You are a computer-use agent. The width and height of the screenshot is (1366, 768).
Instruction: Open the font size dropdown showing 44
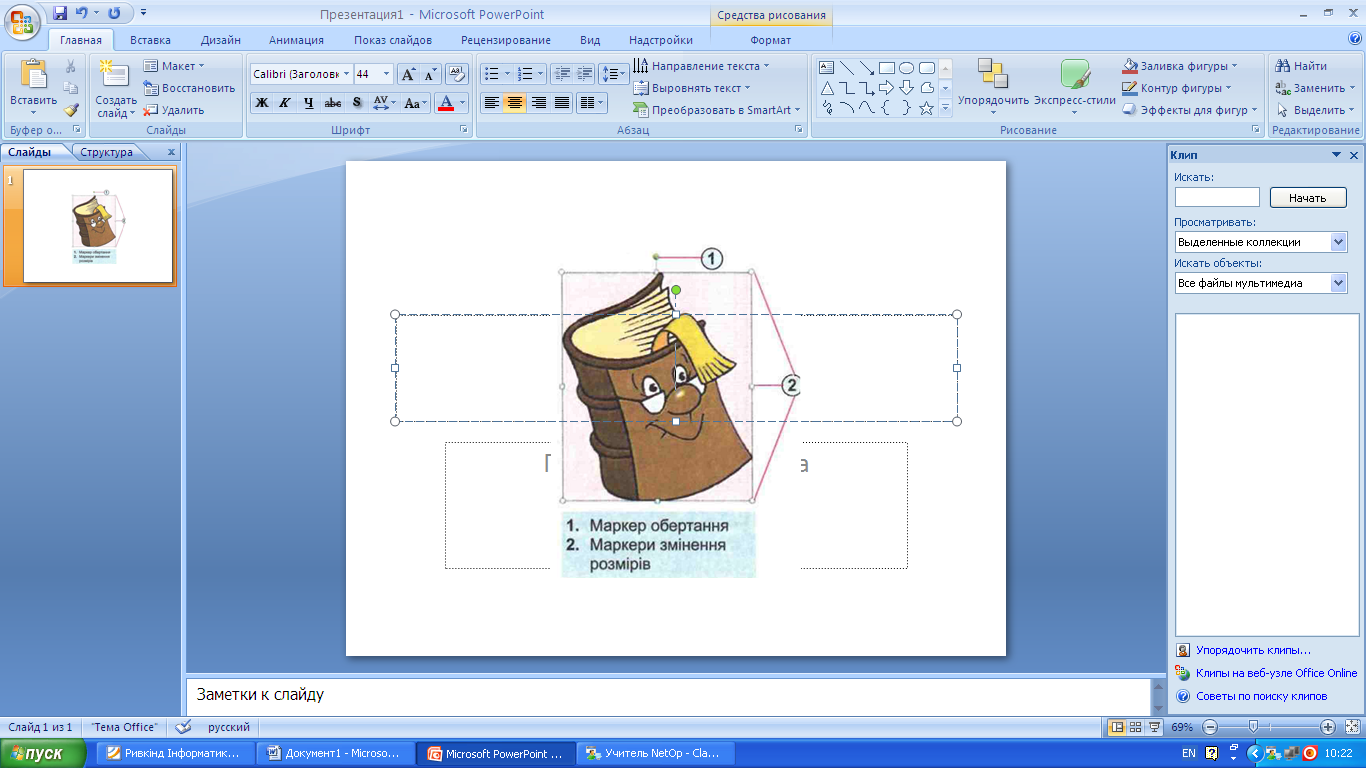[x=386, y=74]
